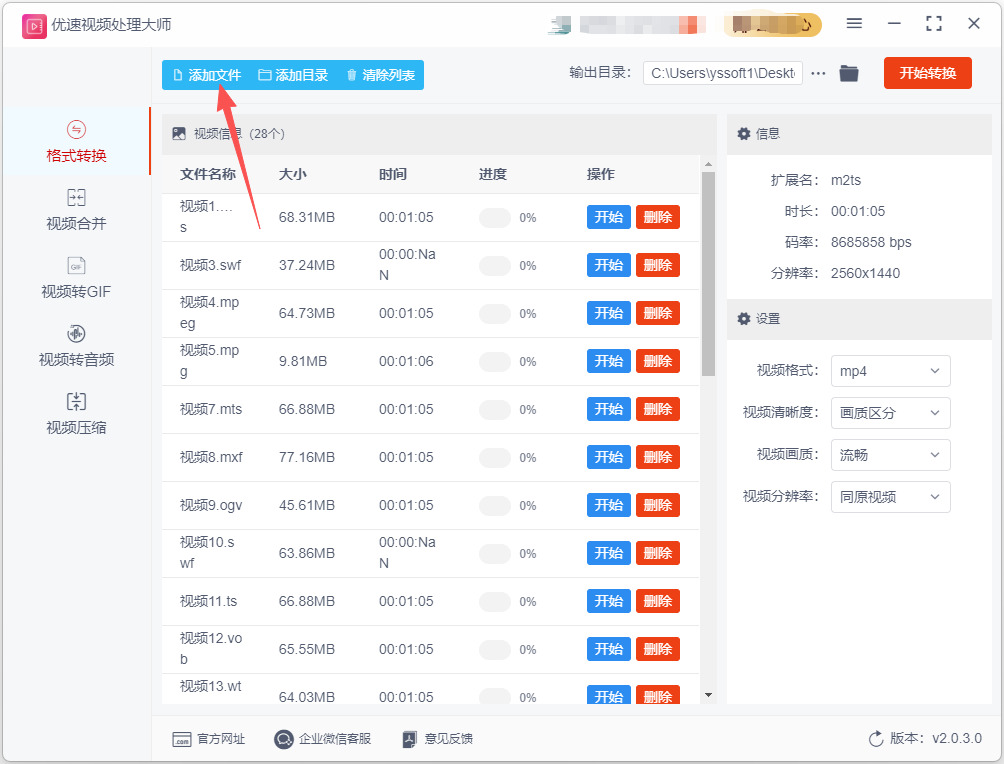The height and width of the screenshot is (764, 1004).
Task: Delete the 视频12.vob row
Action: [658, 649]
